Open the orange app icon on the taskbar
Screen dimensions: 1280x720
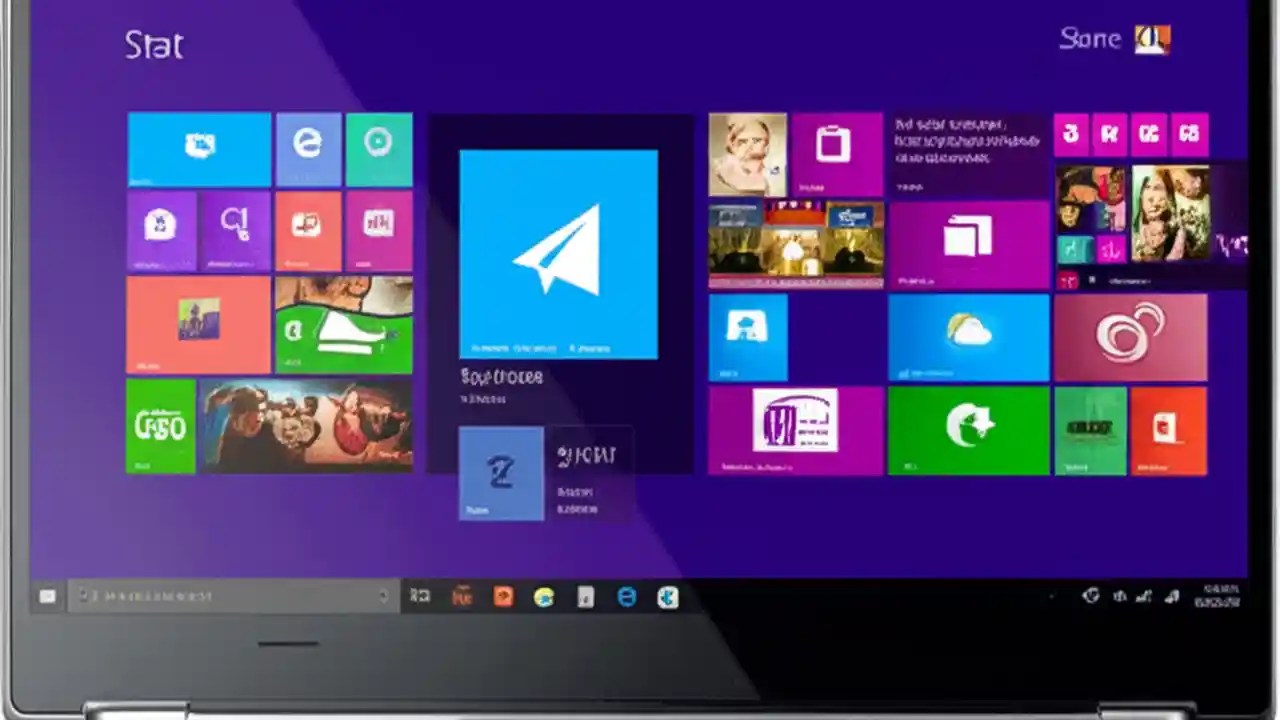click(502, 597)
